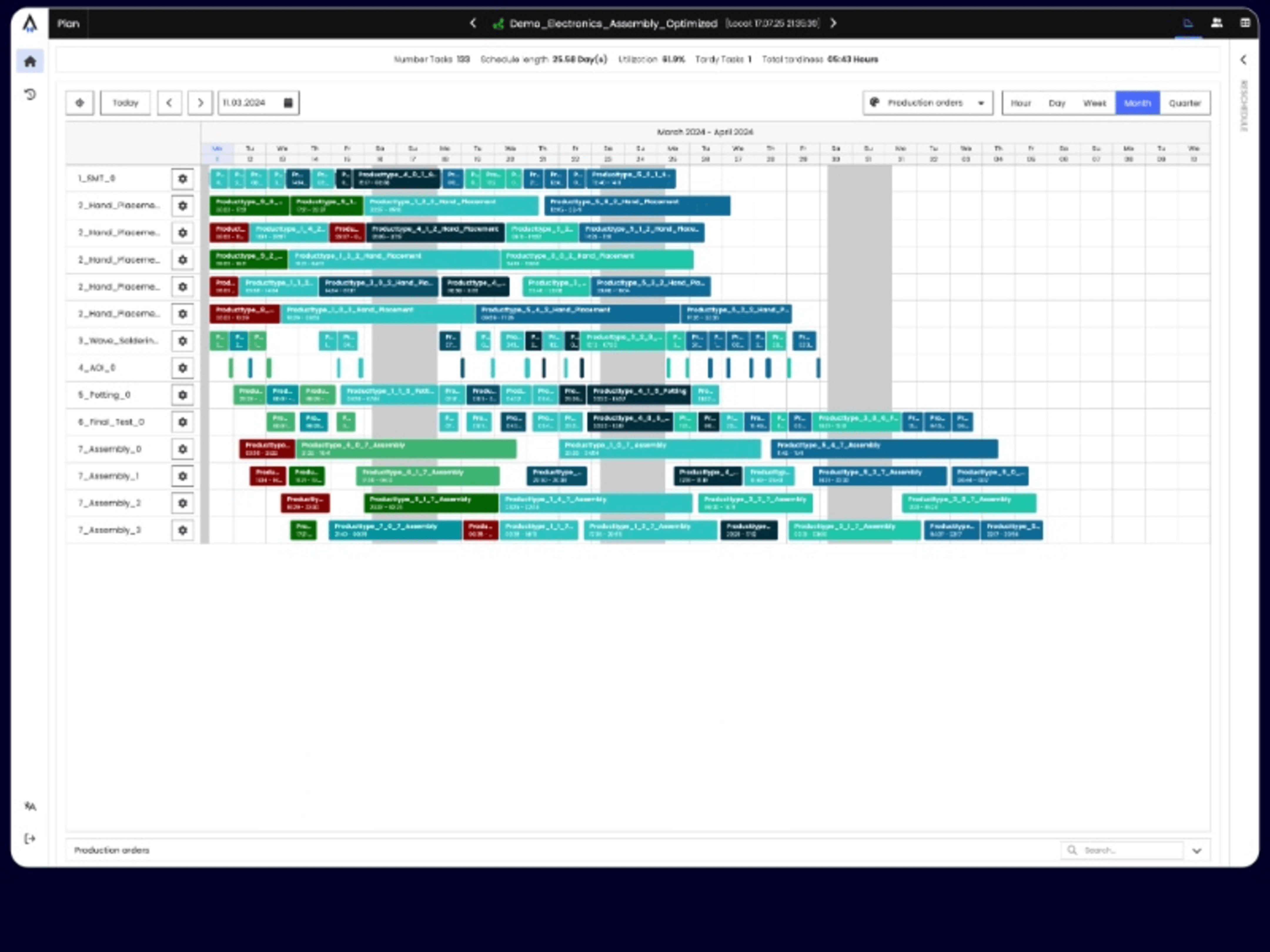Select the Day view tab
This screenshot has height=952, width=1270.
click(x=1056, y=103)
